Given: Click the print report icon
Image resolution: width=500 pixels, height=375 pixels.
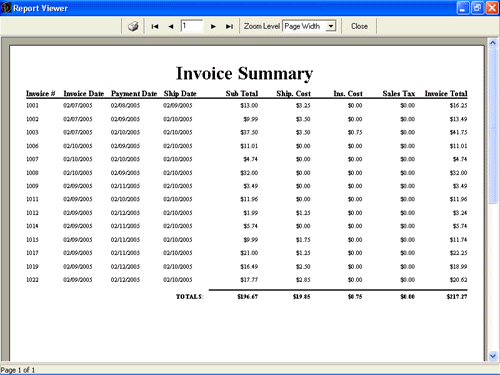Looking at the screenshot, I should pos(133,26).
